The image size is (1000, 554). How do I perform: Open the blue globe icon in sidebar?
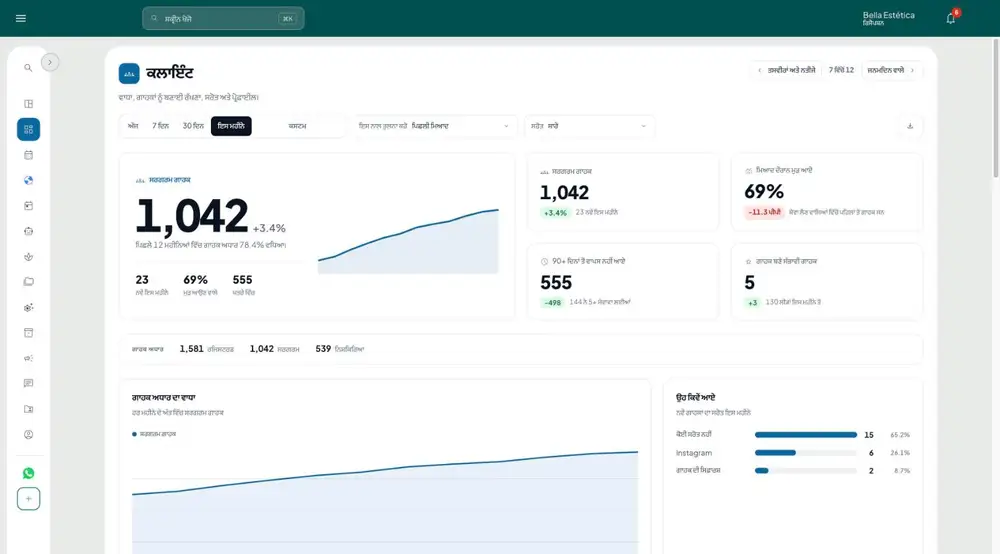click(x=28, y=180)
